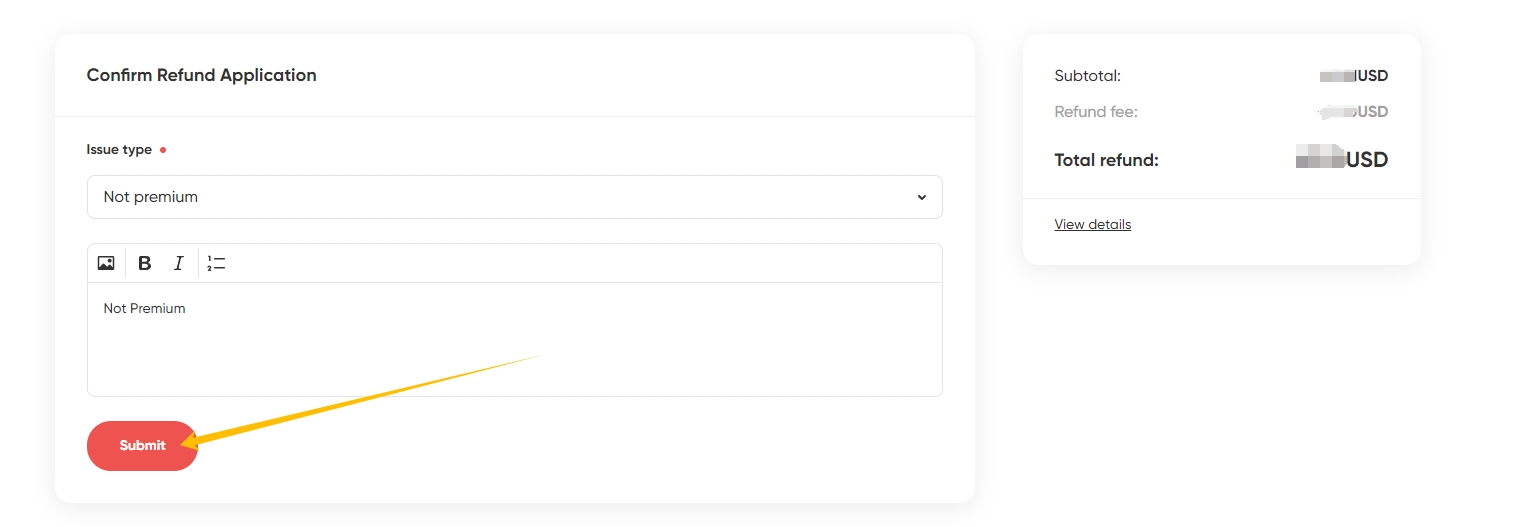Click the Confirm Refund Application heading
The width and height of the screenshot is (1521, 527).
point(201,75)
